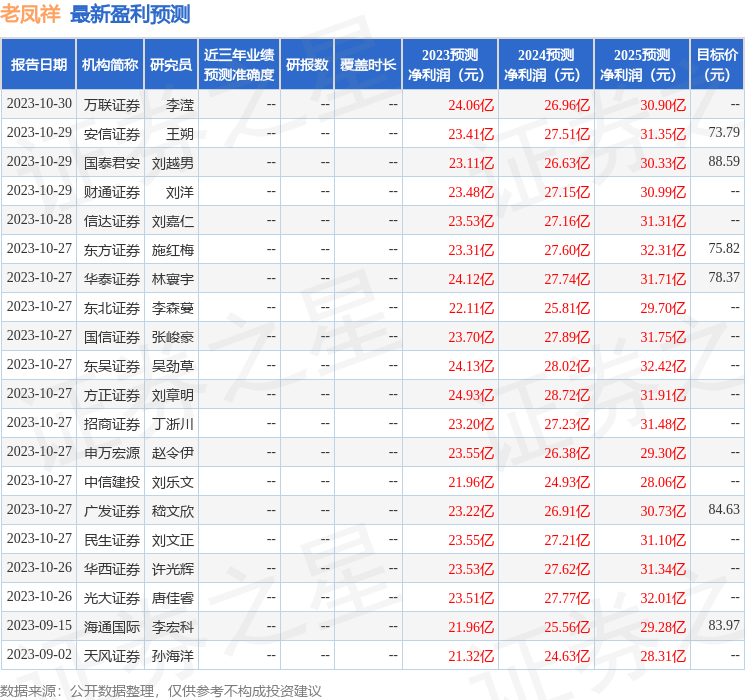This screenshot has height=700, width=745.
Task: Click analyst name 吴劲草
Action: tap(172, 366)
